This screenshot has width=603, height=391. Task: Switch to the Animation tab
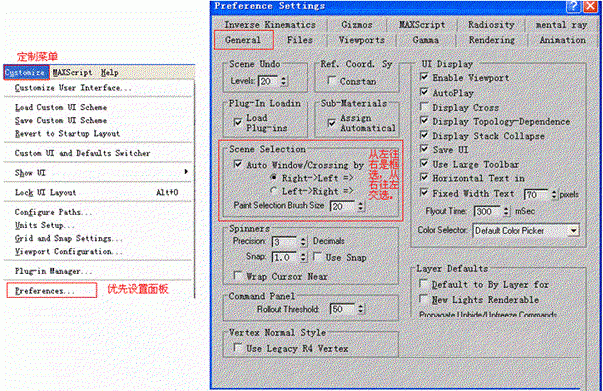pos(562,40)
